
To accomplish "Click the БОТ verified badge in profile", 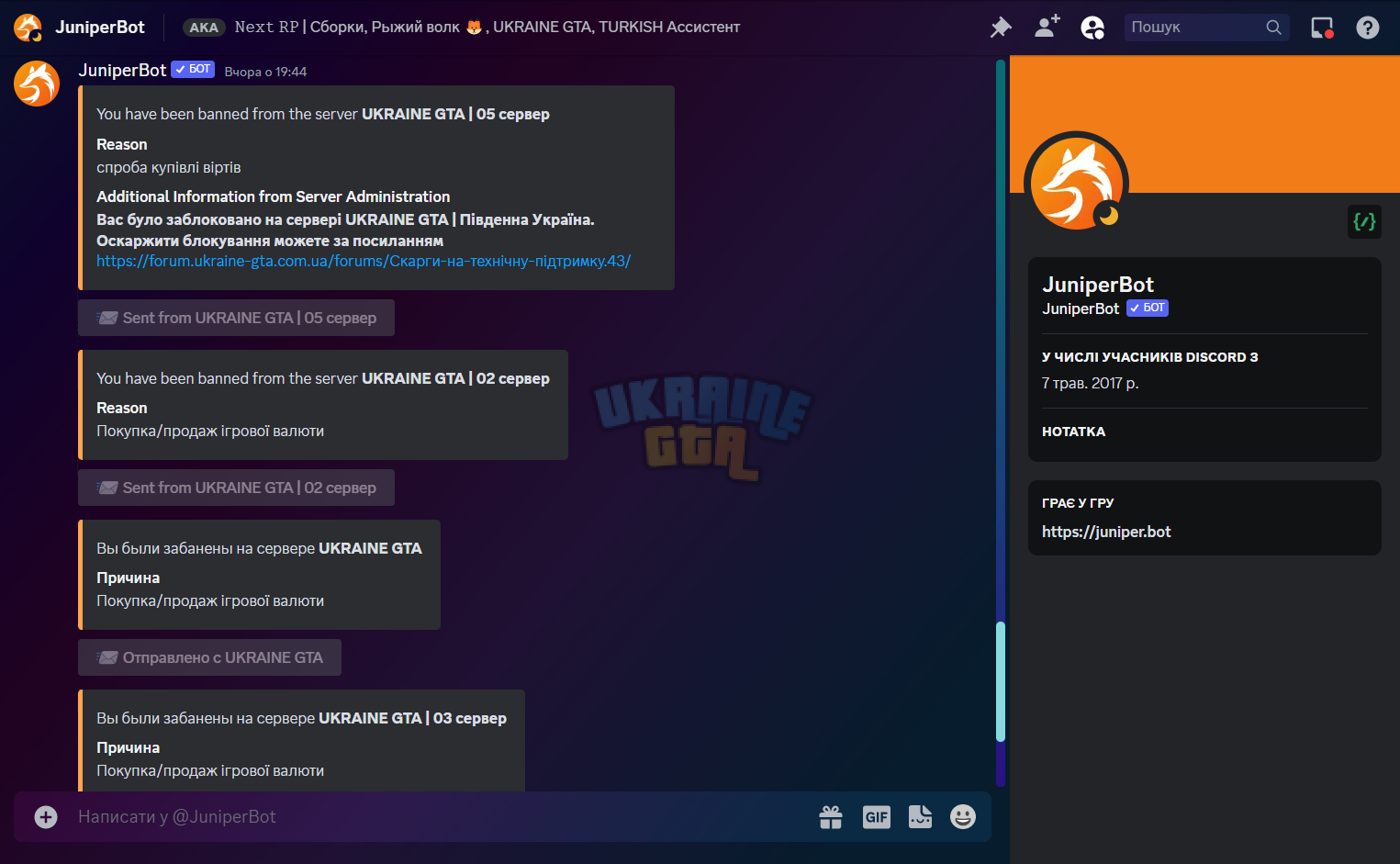I will pyautogui.click(x=1148, y=309).
